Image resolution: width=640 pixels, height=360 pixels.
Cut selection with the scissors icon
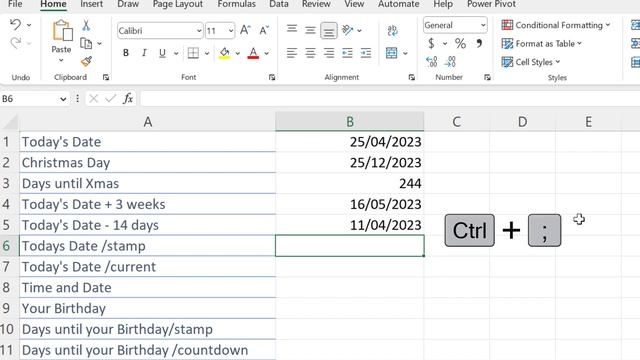point(86,25)
